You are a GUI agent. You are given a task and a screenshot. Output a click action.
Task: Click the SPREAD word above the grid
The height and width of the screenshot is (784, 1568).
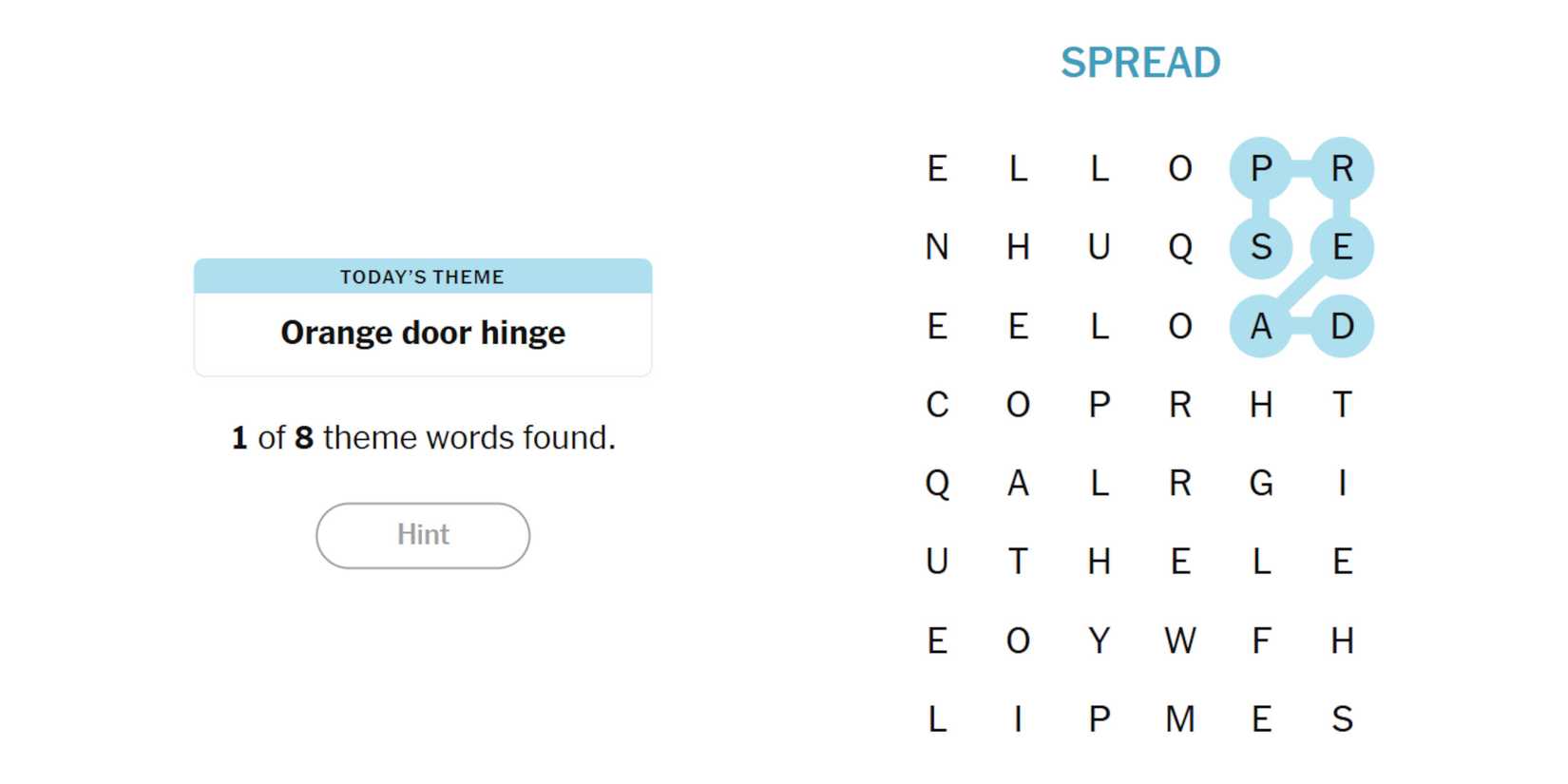click(x=1140, y=63)
